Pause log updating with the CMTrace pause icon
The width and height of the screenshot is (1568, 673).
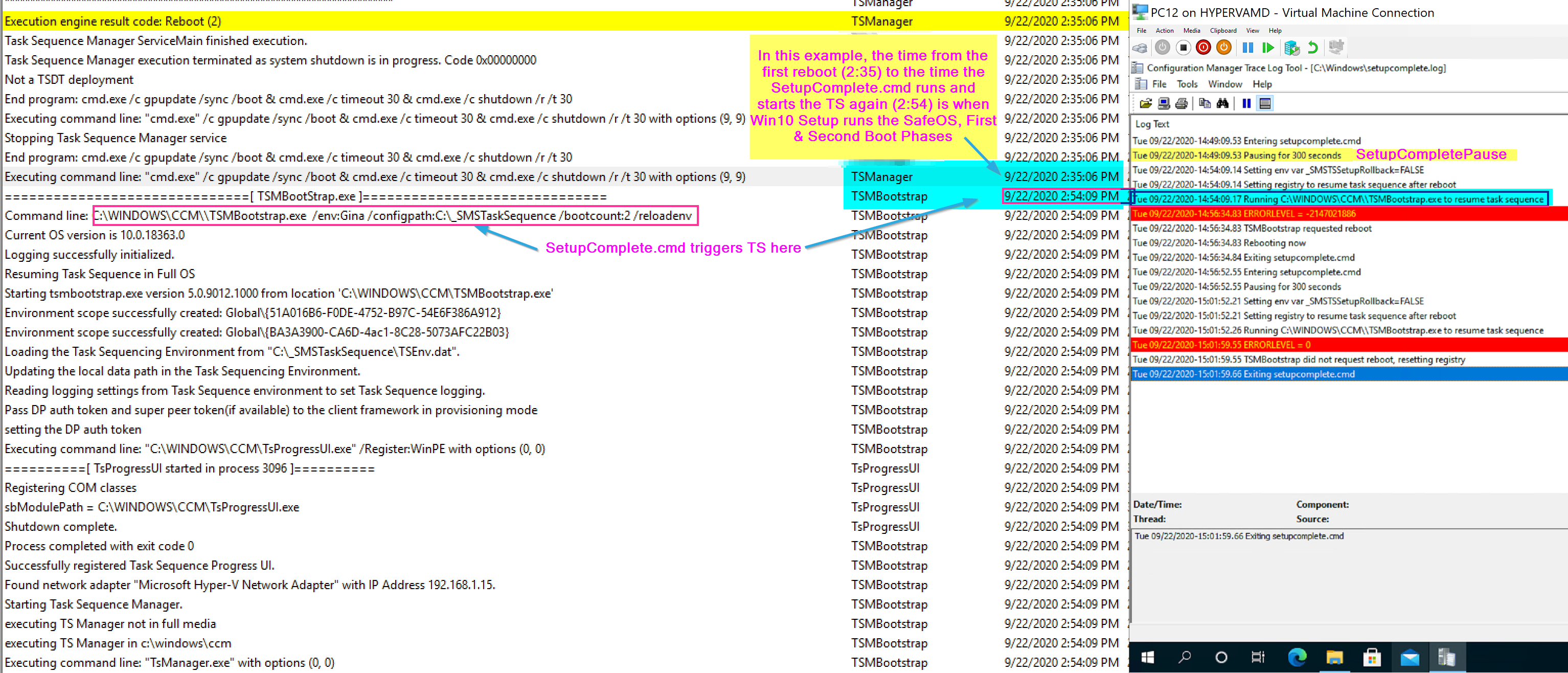point(1246,103)
